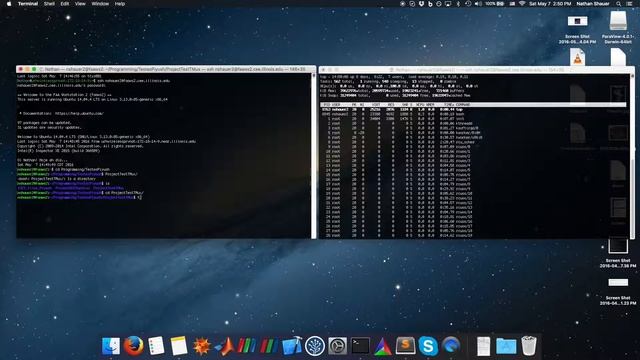Open Finder from the dock

111,346
